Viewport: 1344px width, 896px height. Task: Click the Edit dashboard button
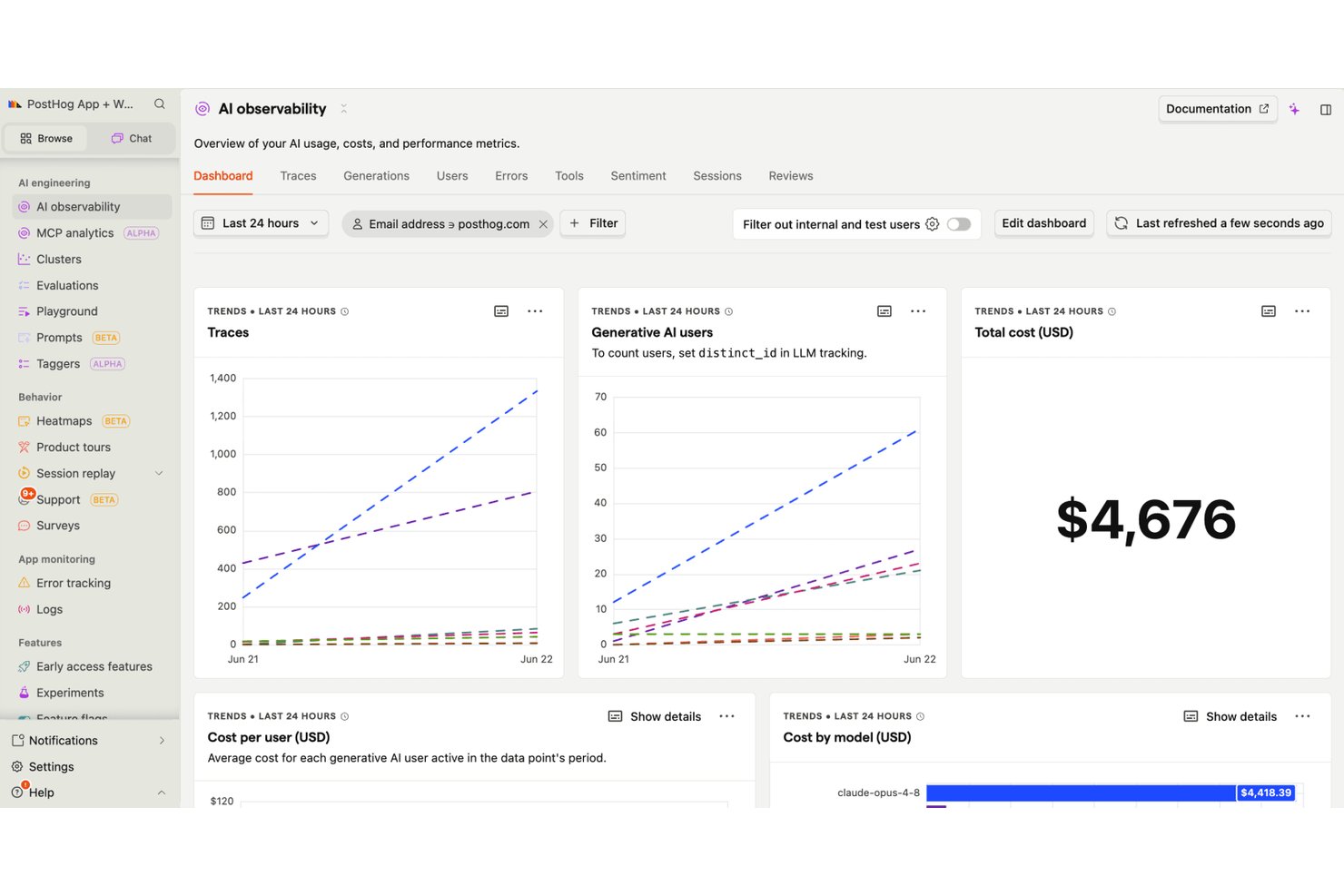(1043, 223)
